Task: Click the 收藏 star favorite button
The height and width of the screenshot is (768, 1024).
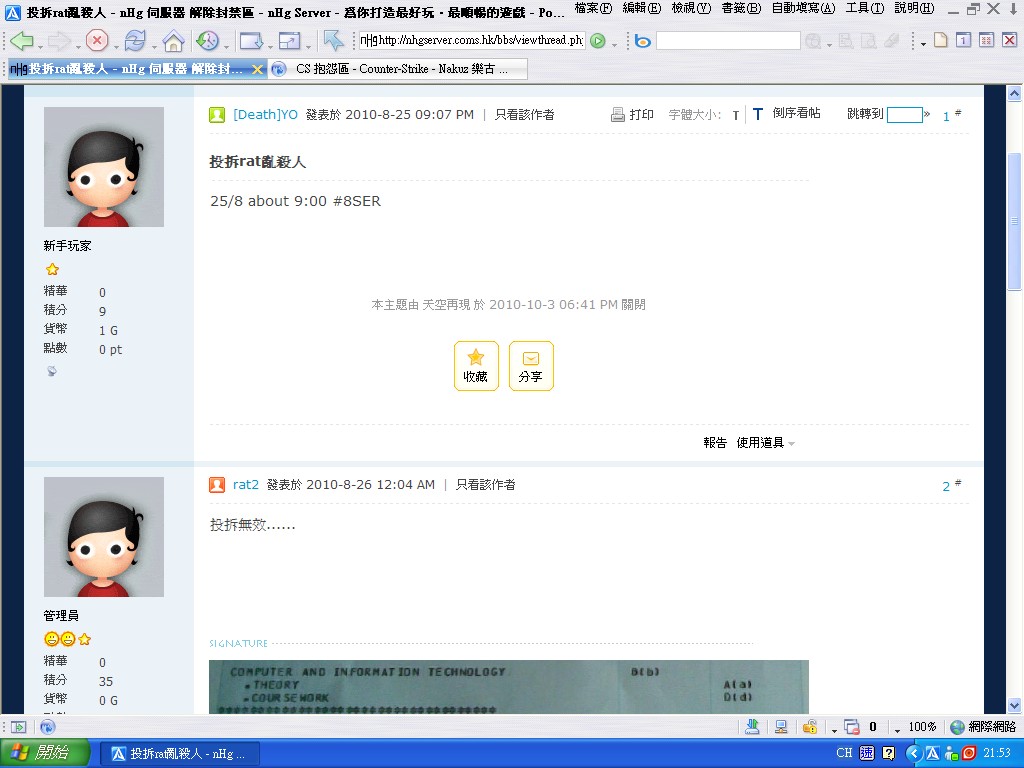Action: (476, 366)
